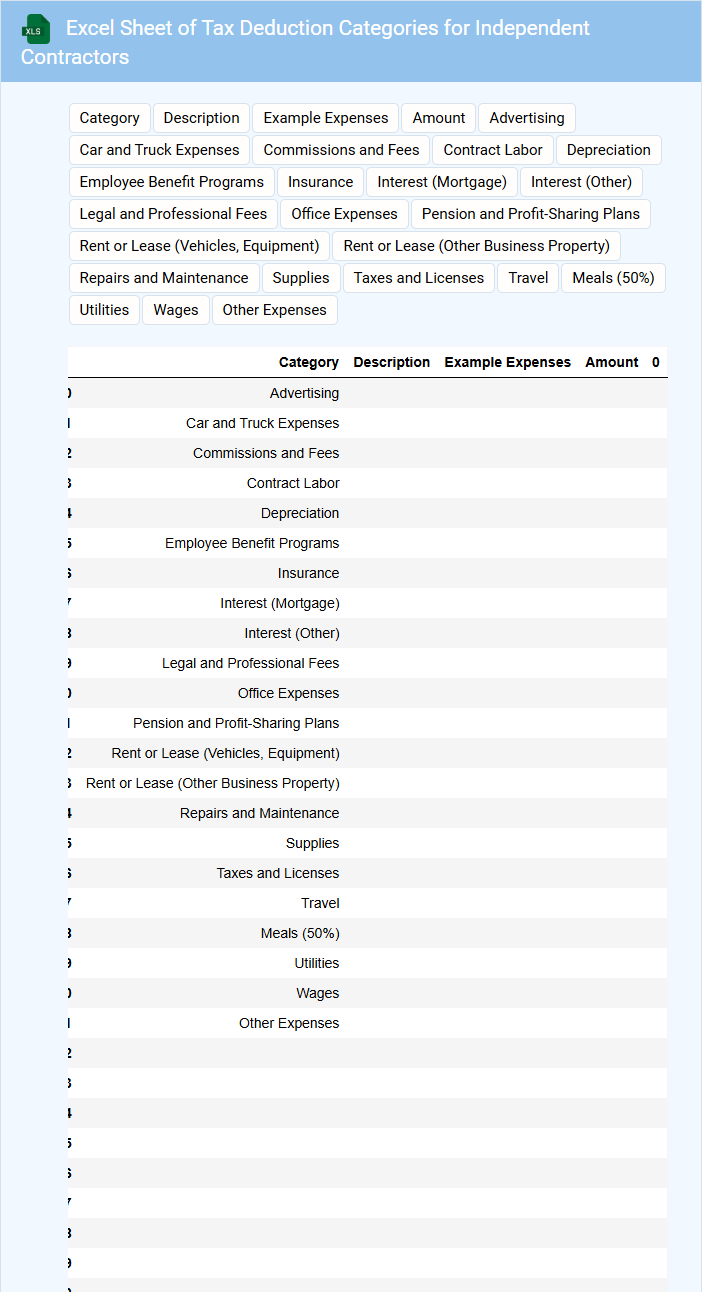702x1292 pixels.
Task: Click the Depreciation table cell
Action: coord(300,513)
